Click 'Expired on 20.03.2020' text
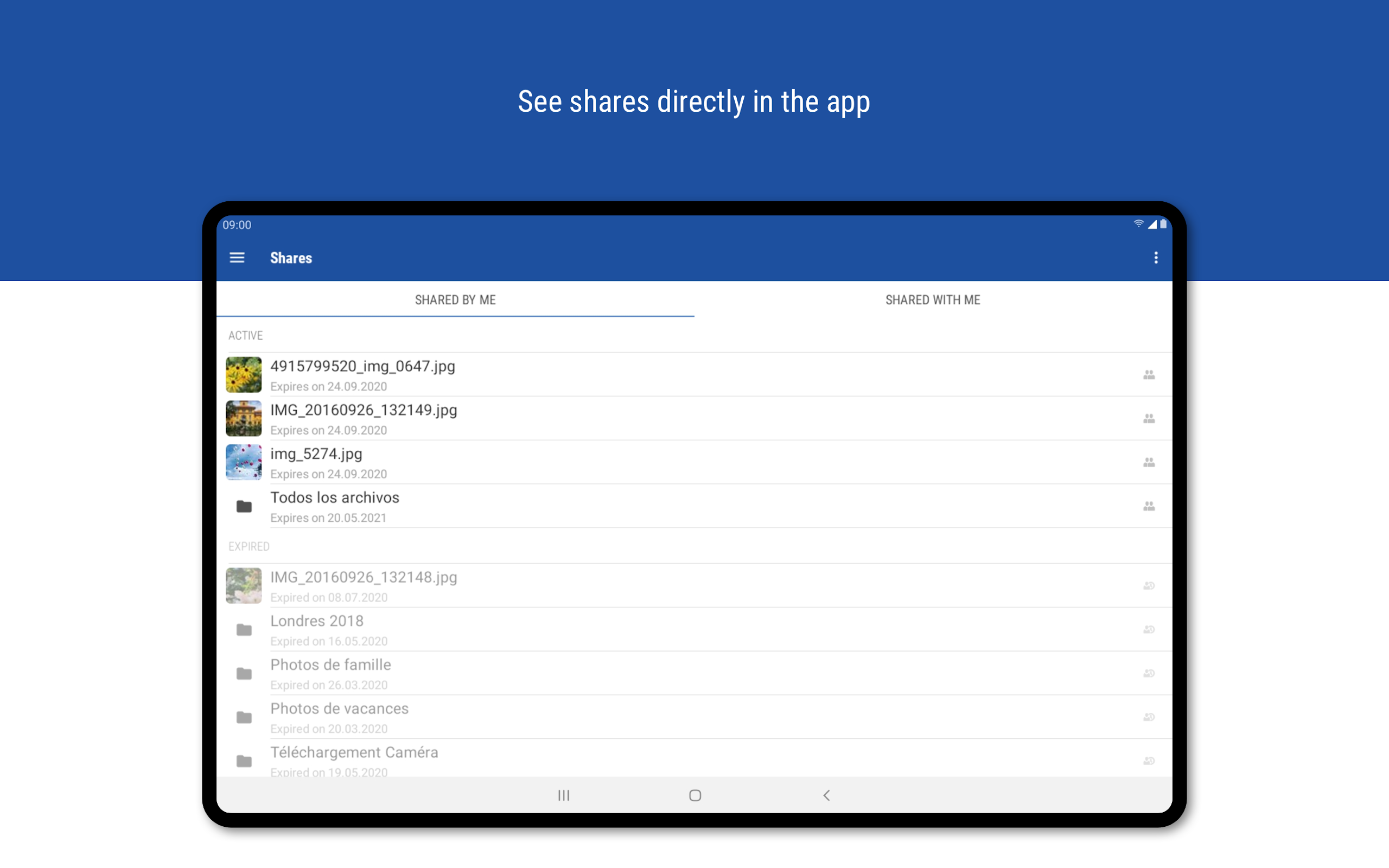The image size is (1389, 868). [x=329, y=729]
